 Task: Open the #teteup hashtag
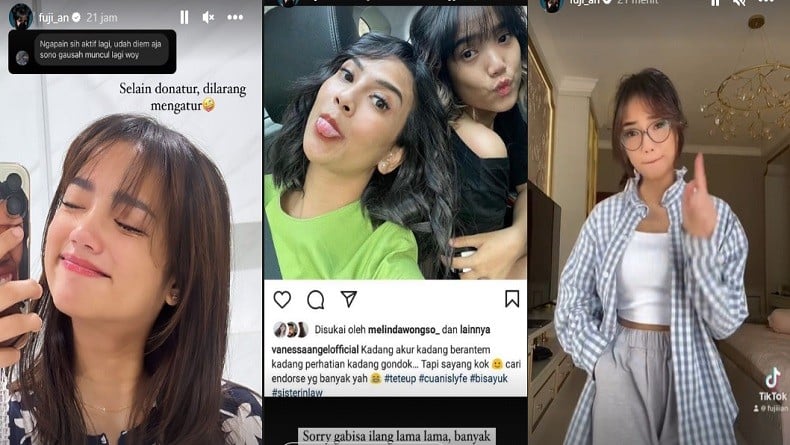(400, 378)
